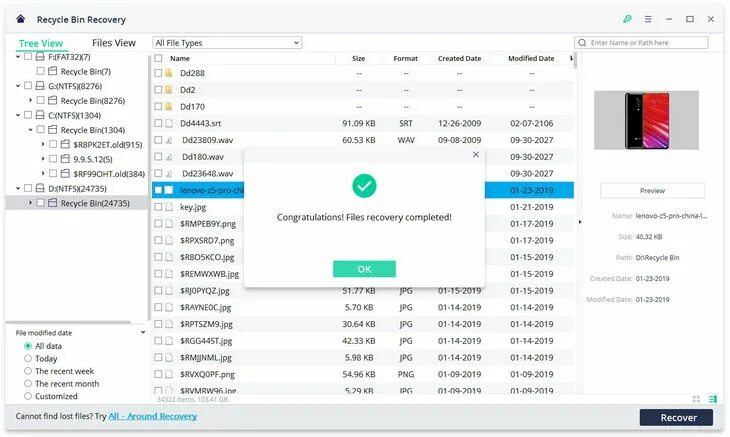Image resolution: width=730 pixels, height=437 pixels.
Task: Sort by the Created Date column header
Action: pyautogui.click(x=460, y=58)
